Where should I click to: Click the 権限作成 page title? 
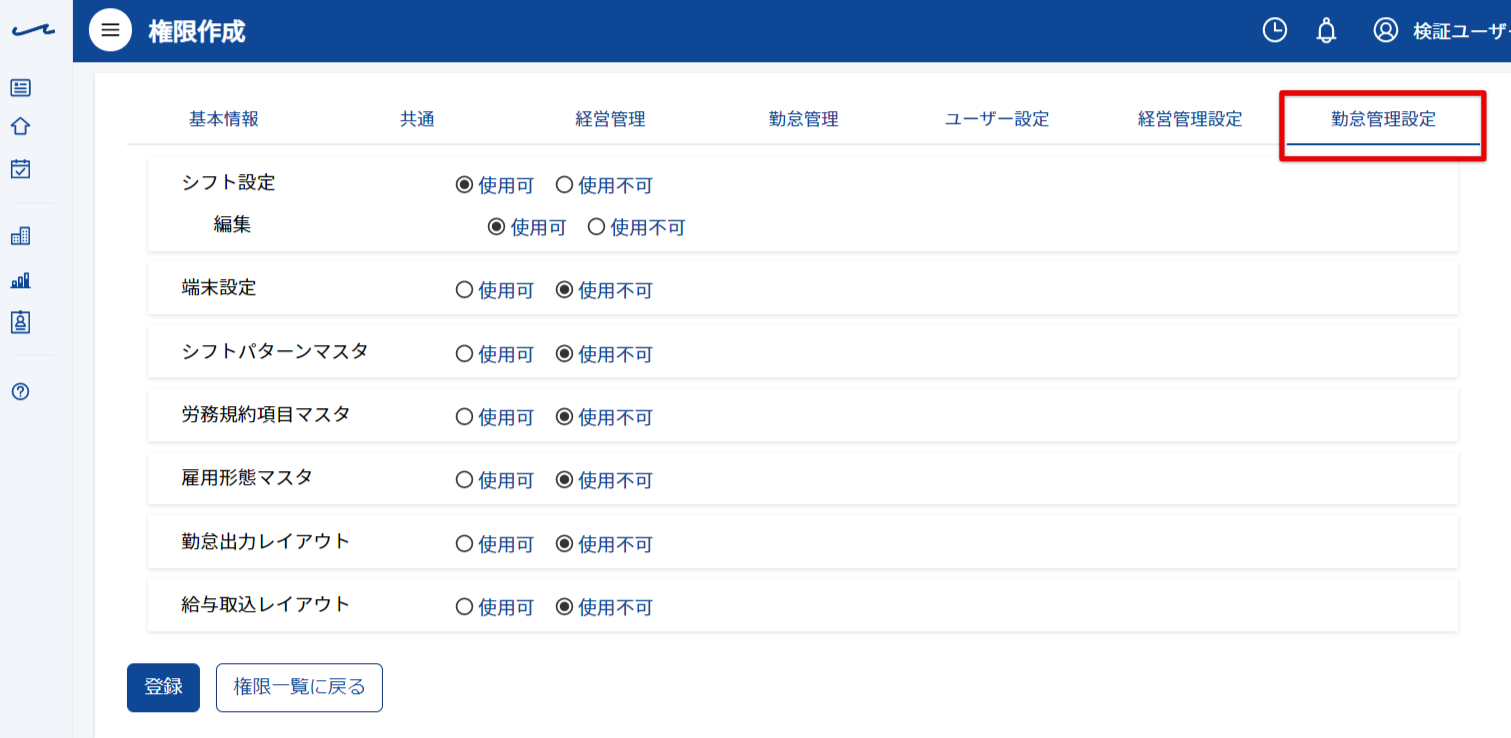[x=197, y=31]
